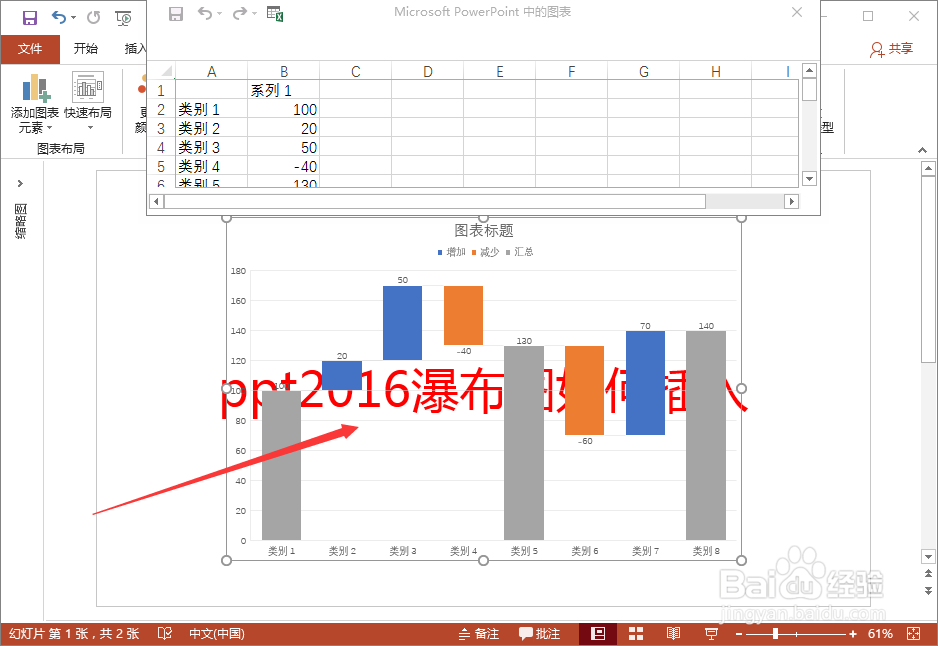The height and width of the screenshot is (646, 938).
Task: Maximize the PowerPoint window
Action: tap(868, 16)
